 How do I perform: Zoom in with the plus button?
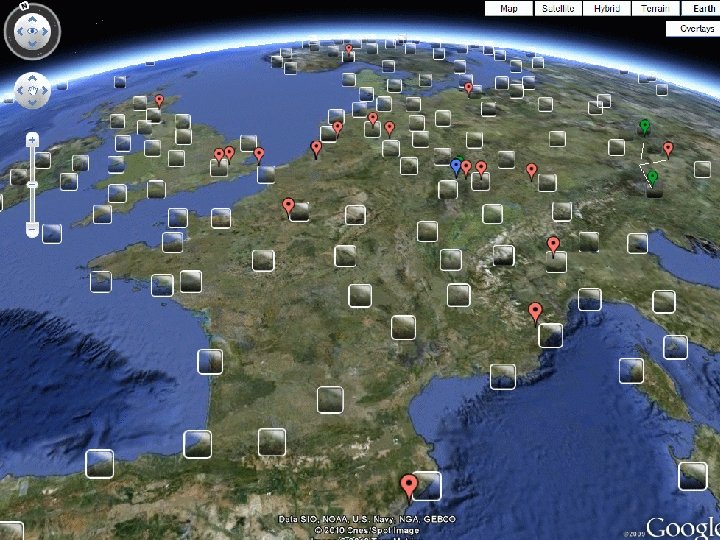pos(32,140)
